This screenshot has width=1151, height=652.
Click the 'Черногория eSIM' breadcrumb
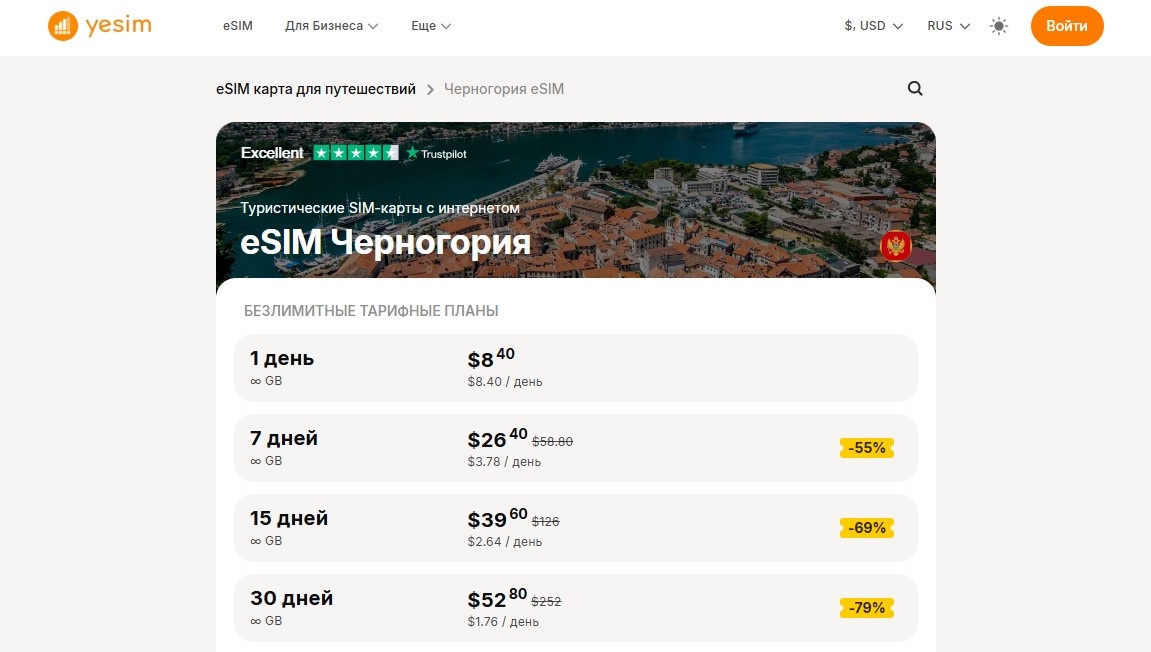[x=505, y=89]
